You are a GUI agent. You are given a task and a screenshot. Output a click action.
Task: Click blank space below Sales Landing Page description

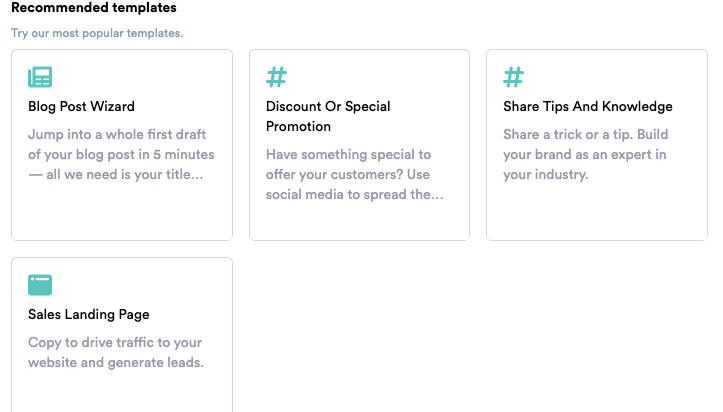click(x=121, y=392)
